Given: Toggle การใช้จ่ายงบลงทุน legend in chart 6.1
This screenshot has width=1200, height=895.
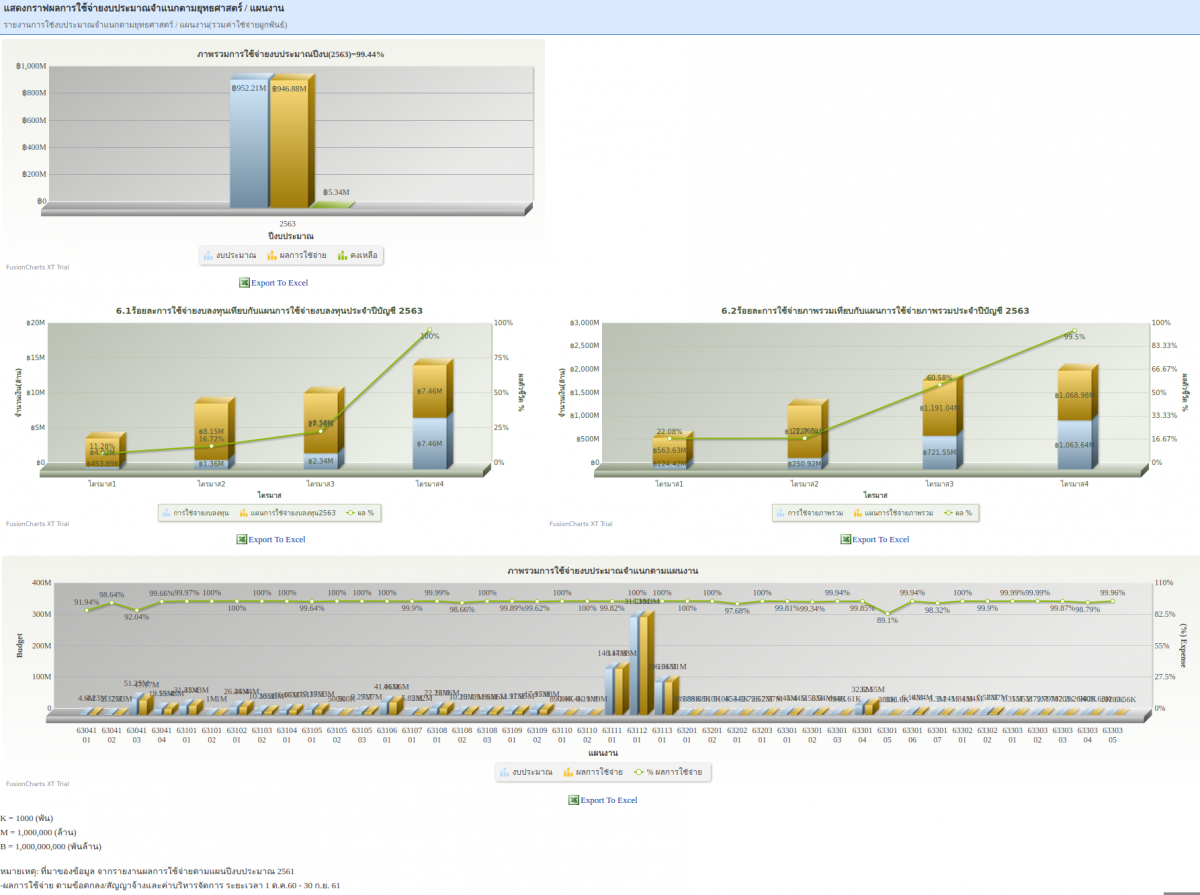Looking at the screenshot, I should point(194,512).
